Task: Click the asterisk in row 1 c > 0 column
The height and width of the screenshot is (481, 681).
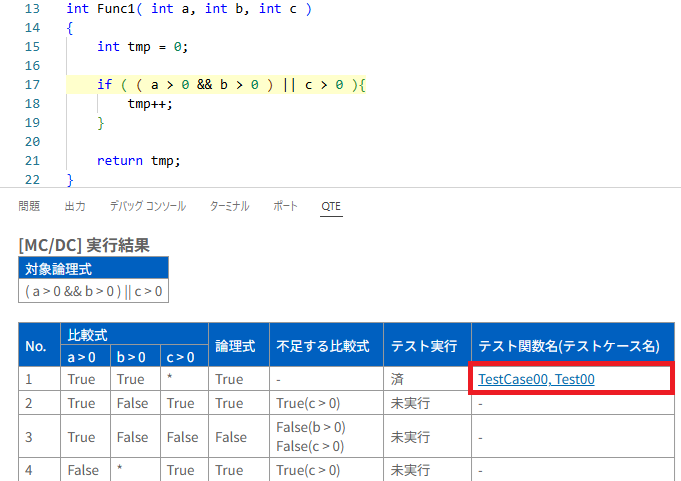Action: 170,377
